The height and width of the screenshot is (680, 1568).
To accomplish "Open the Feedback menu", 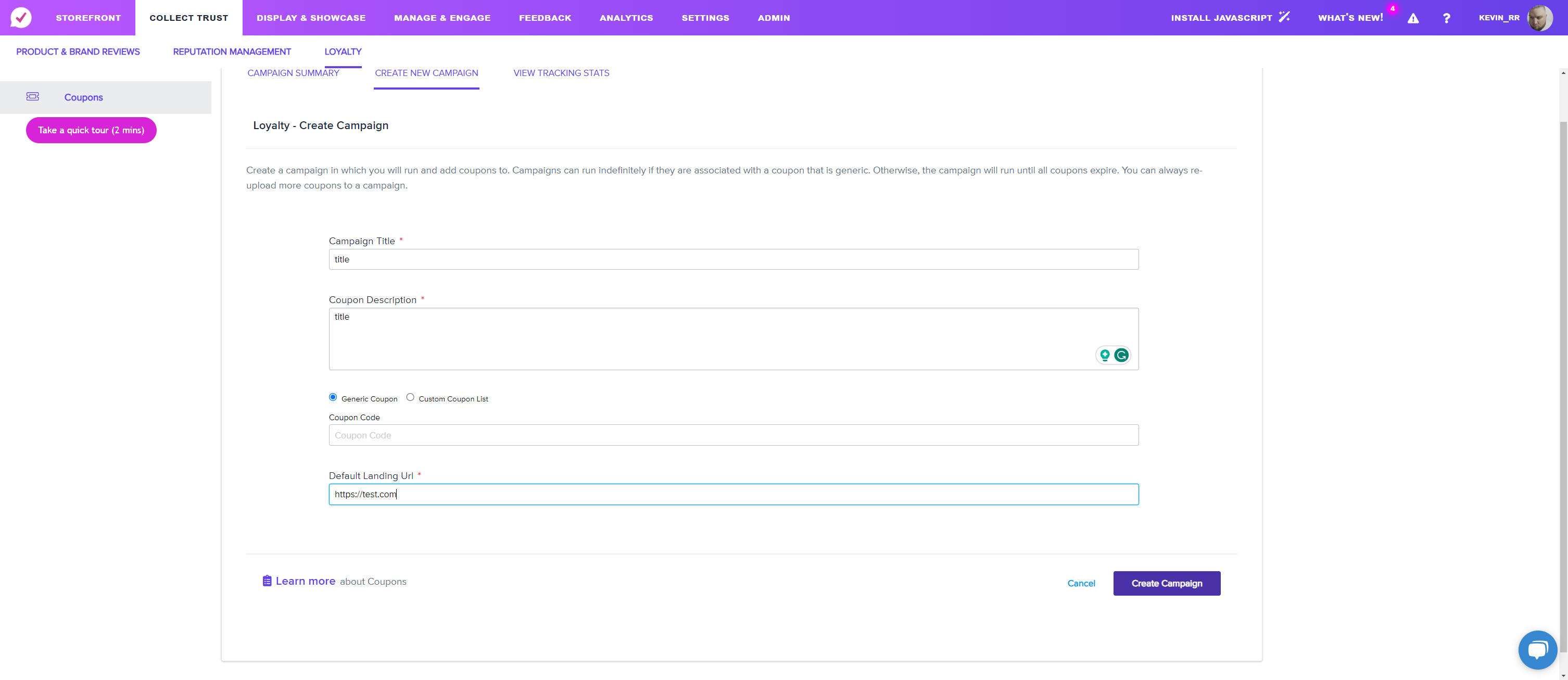I will [x=545, y=18].
